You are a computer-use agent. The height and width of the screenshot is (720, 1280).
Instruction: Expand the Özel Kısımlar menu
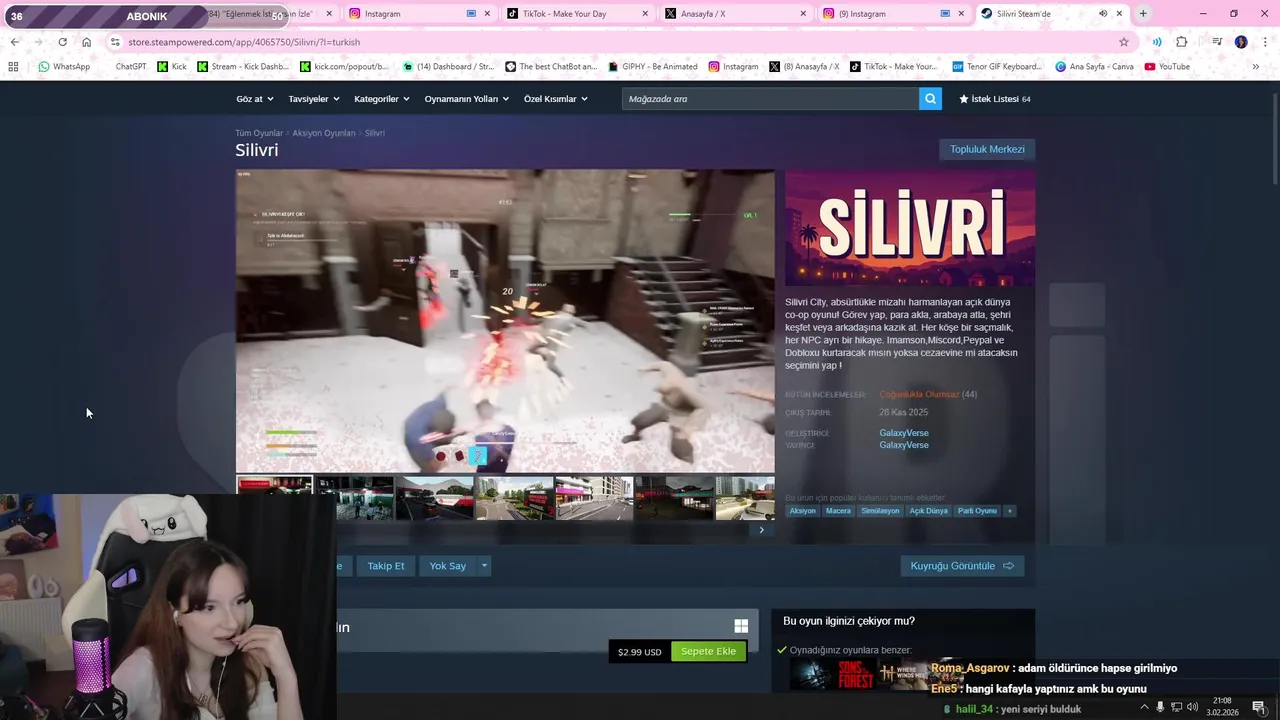556,99
